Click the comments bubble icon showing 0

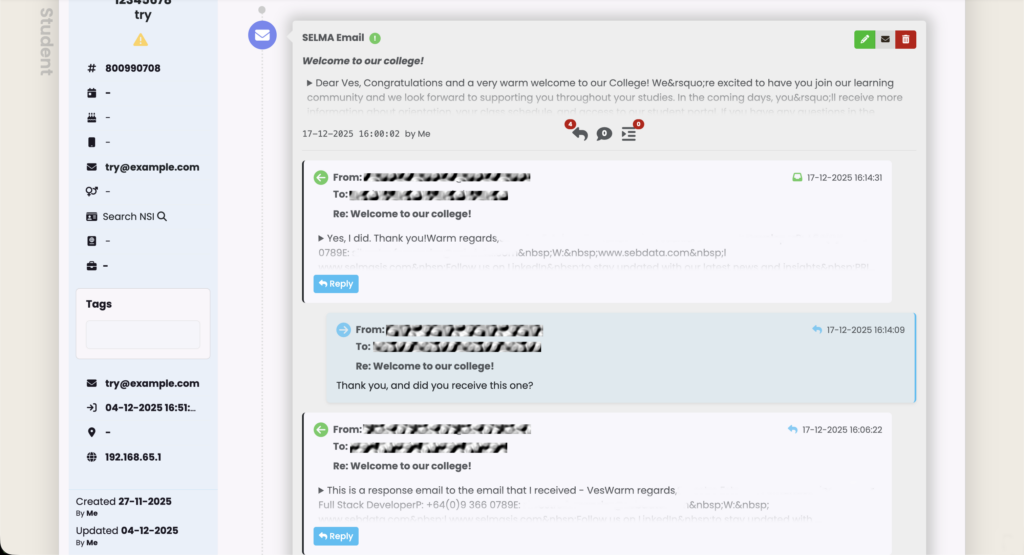point(604,134)
